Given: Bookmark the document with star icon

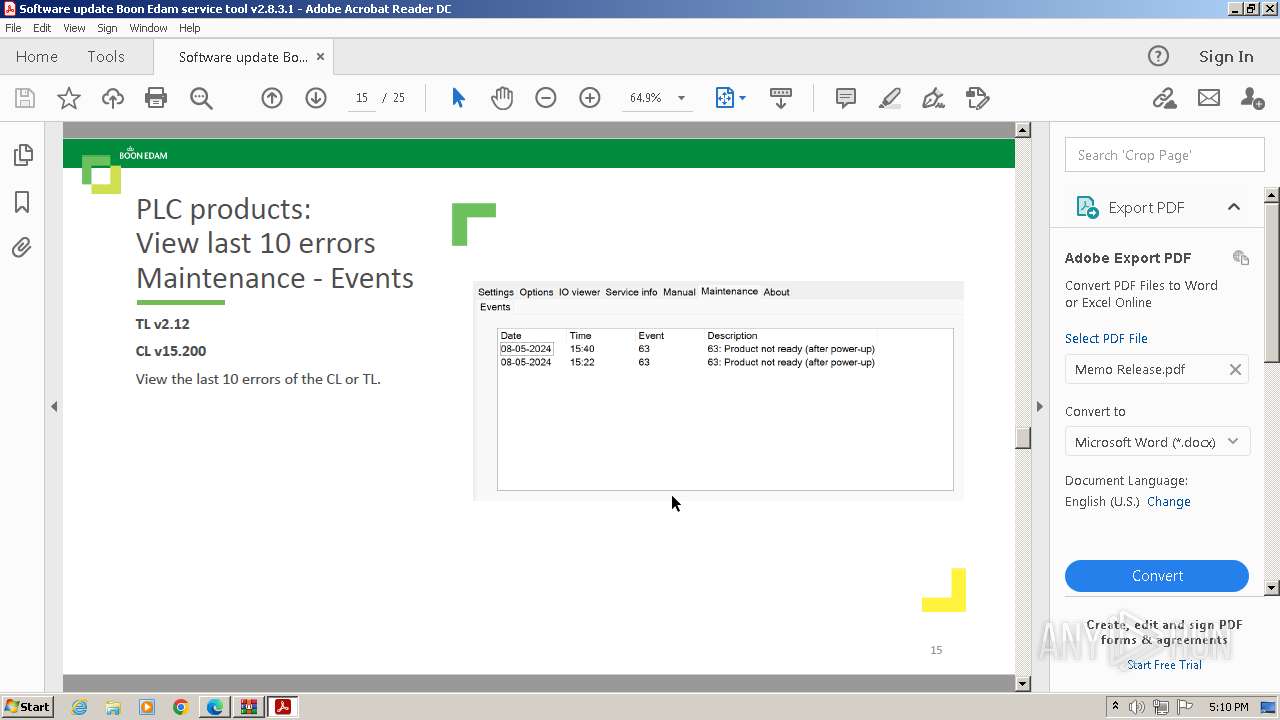Looking at the screenshot, I should click(69, 98).
